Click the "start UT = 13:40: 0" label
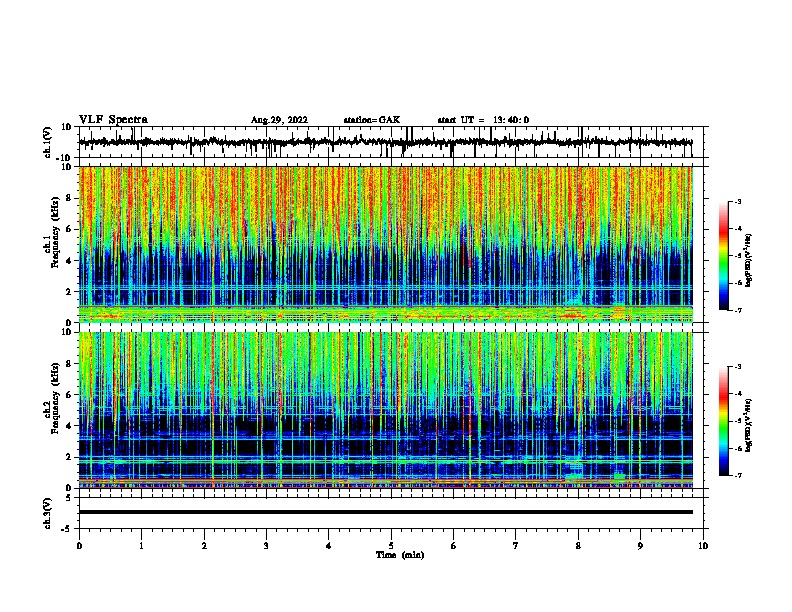Viewport: 792px width, 612px height. point(483,120)
